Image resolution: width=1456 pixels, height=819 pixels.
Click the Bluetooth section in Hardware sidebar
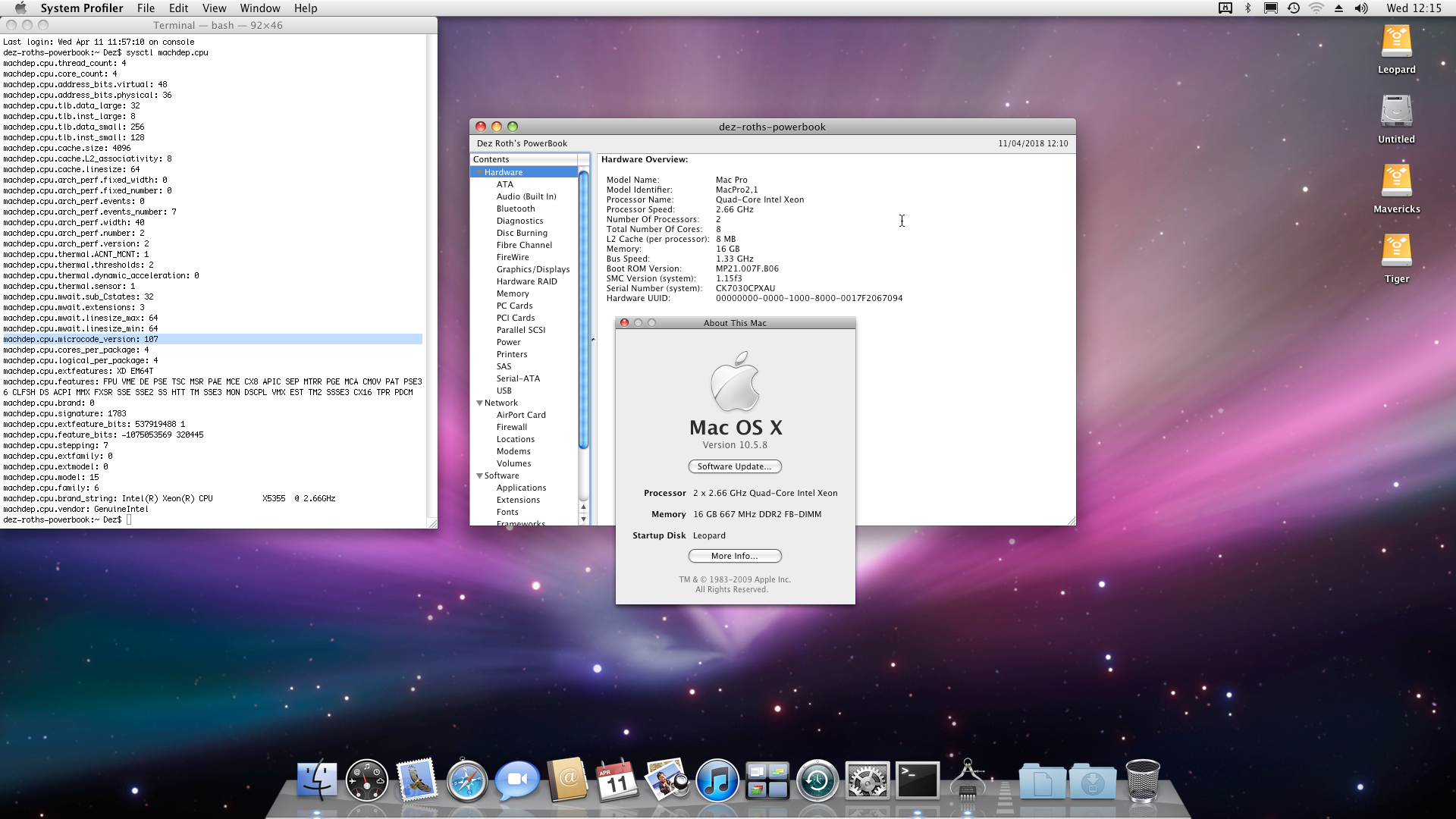click(516, 208)
